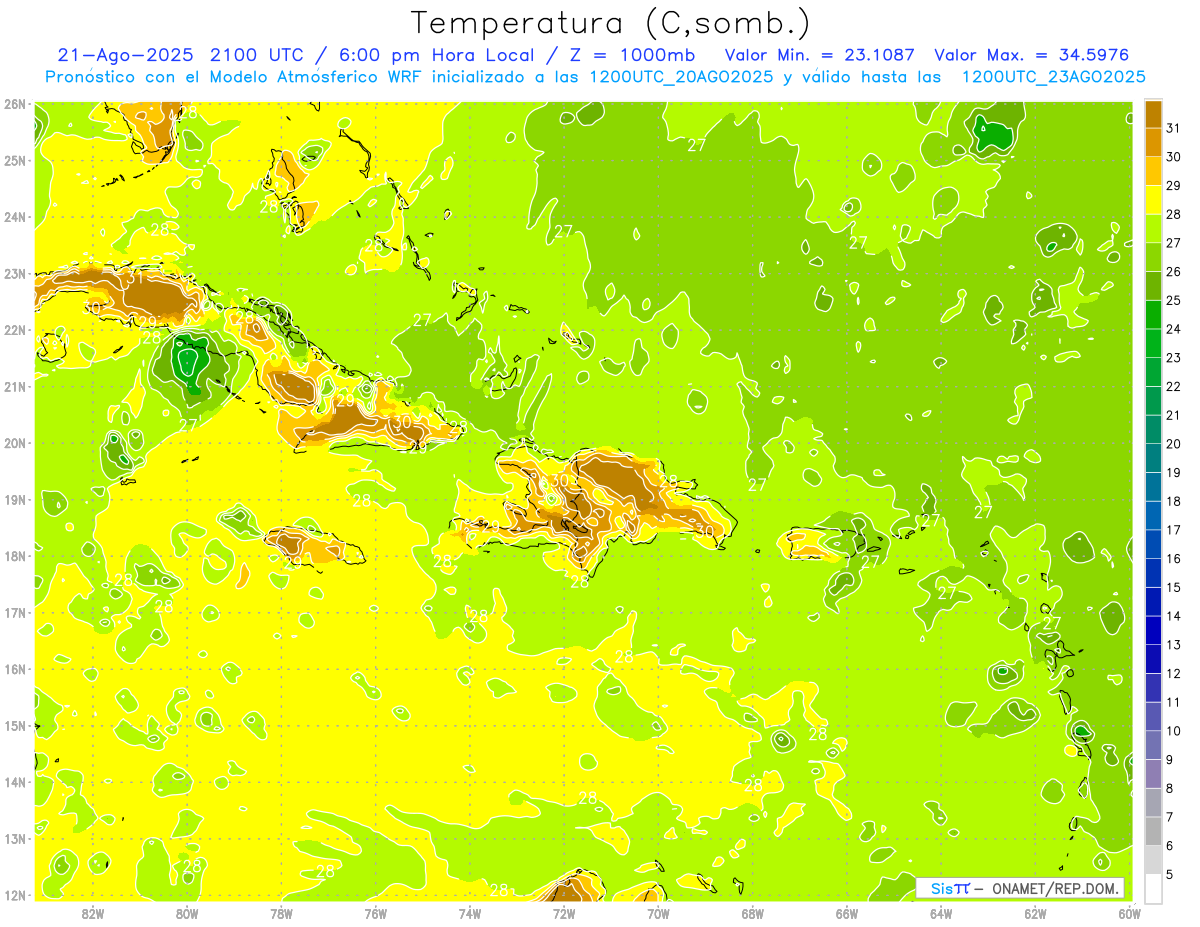The width and height of the screenshot is (1200, 927).
Task: Click the "22N" latitude axis label
Action: [x=14, y=330]
